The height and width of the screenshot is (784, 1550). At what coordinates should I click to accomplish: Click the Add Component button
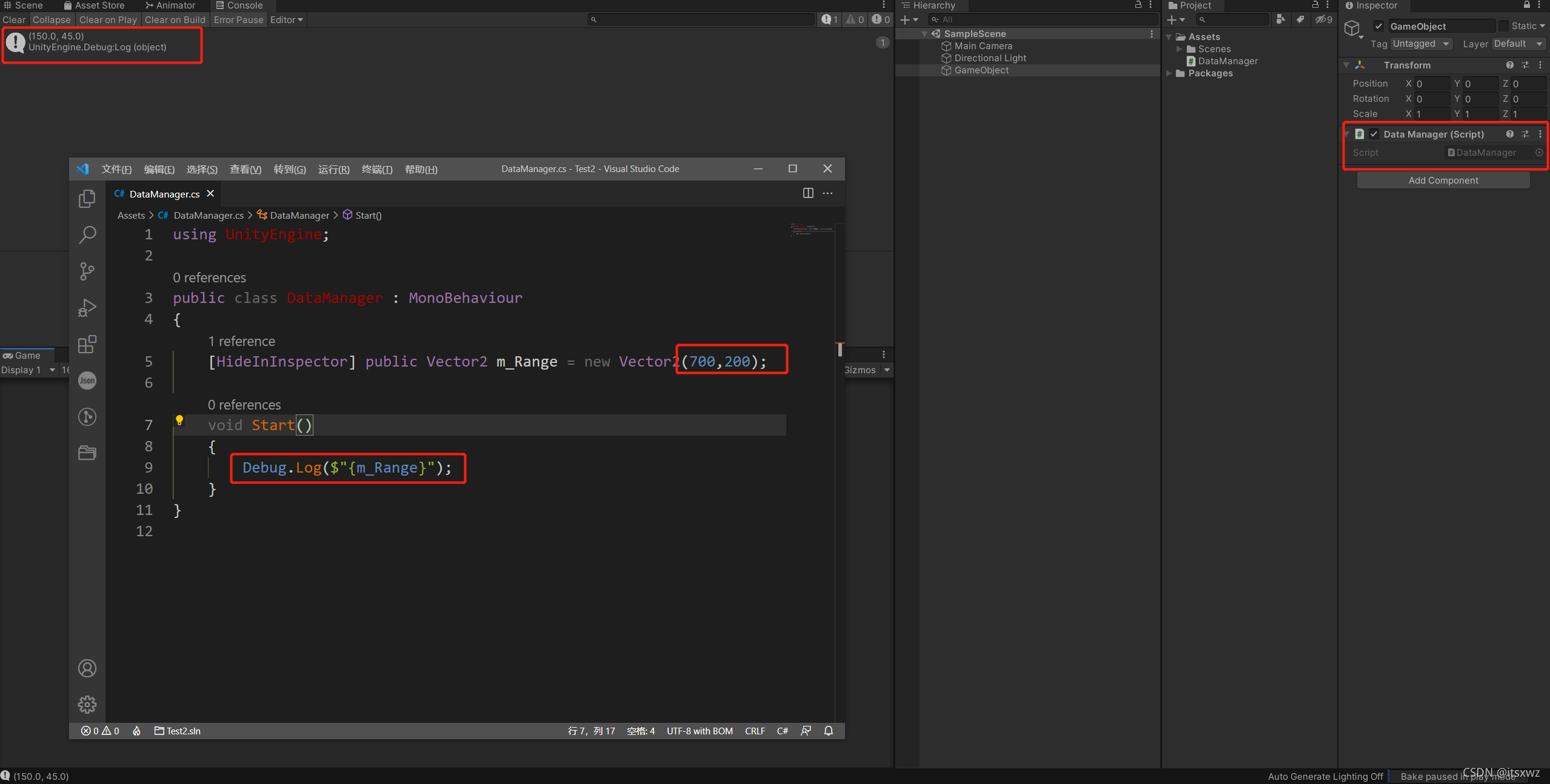1443,180
